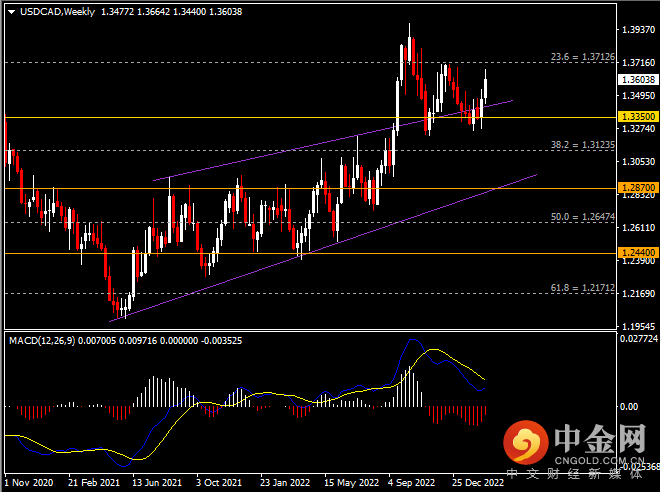Select the MACD(12,26,9) indicator label
The width and height of the screenshot is (660, 492).
point(46,341)
